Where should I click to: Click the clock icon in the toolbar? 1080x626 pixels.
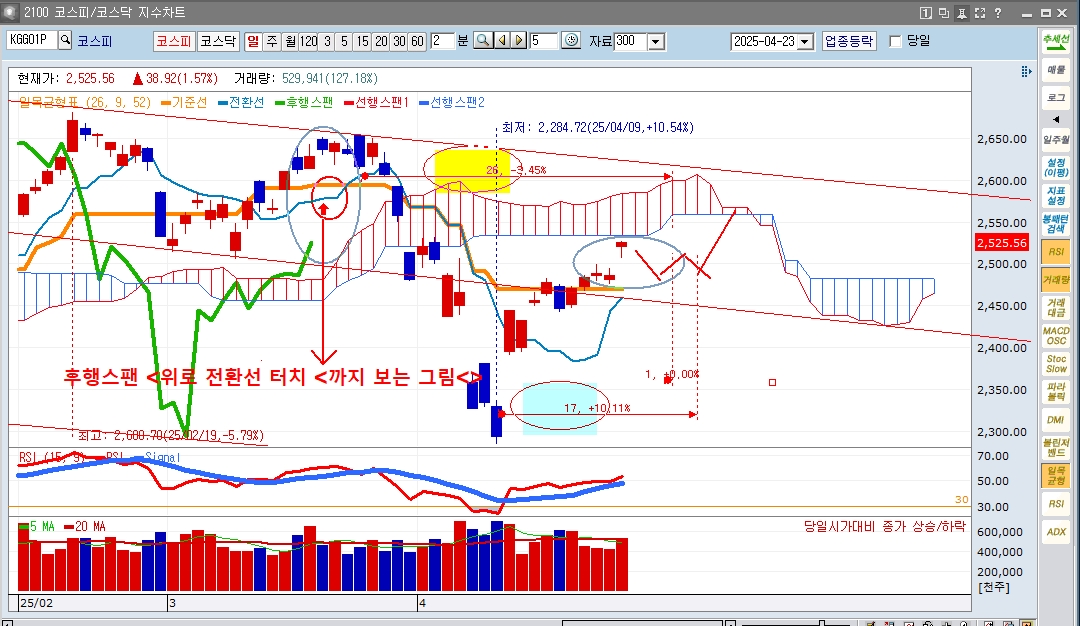click(x=571, y=41)
